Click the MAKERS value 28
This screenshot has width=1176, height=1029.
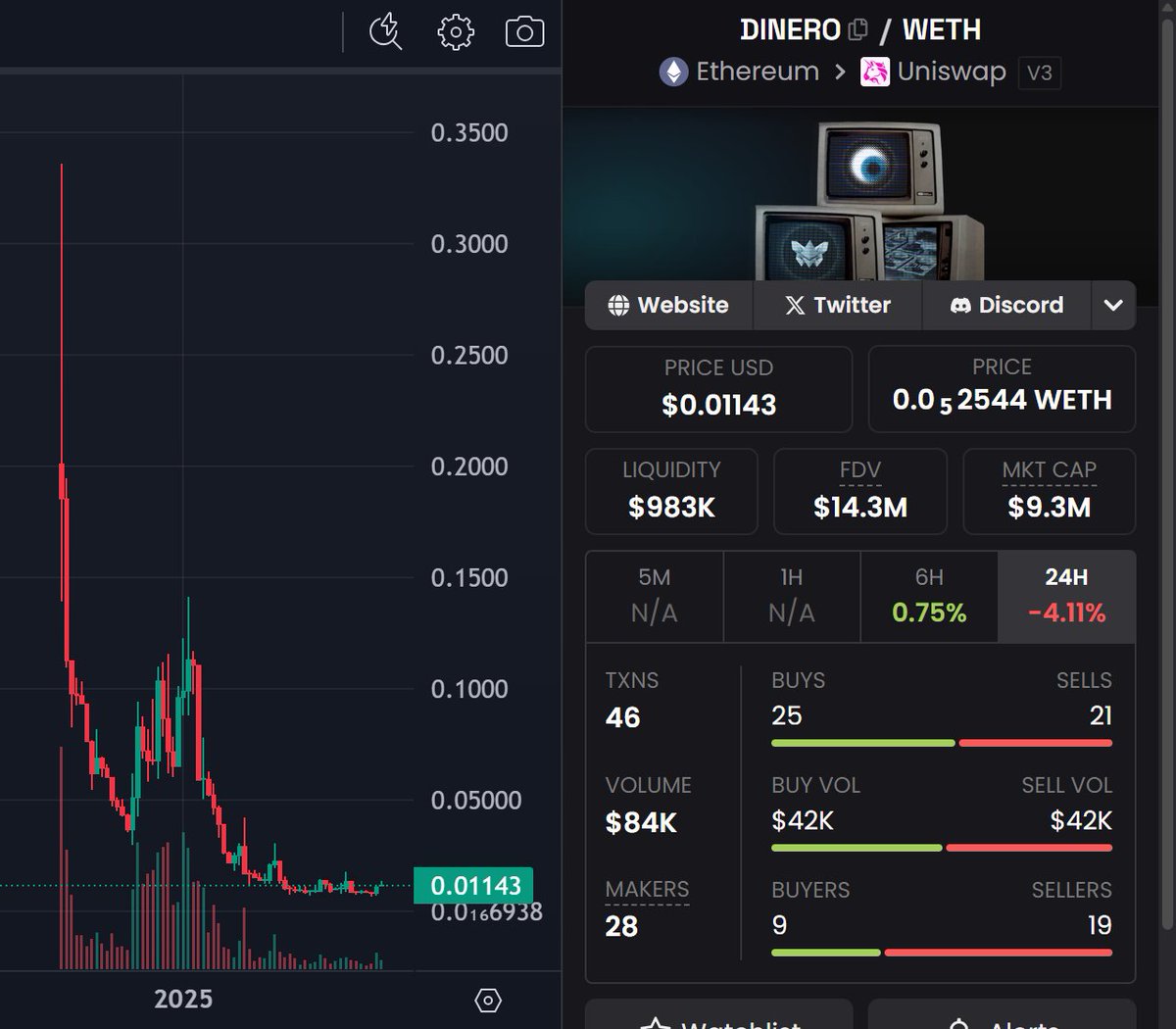click(621, 926)
